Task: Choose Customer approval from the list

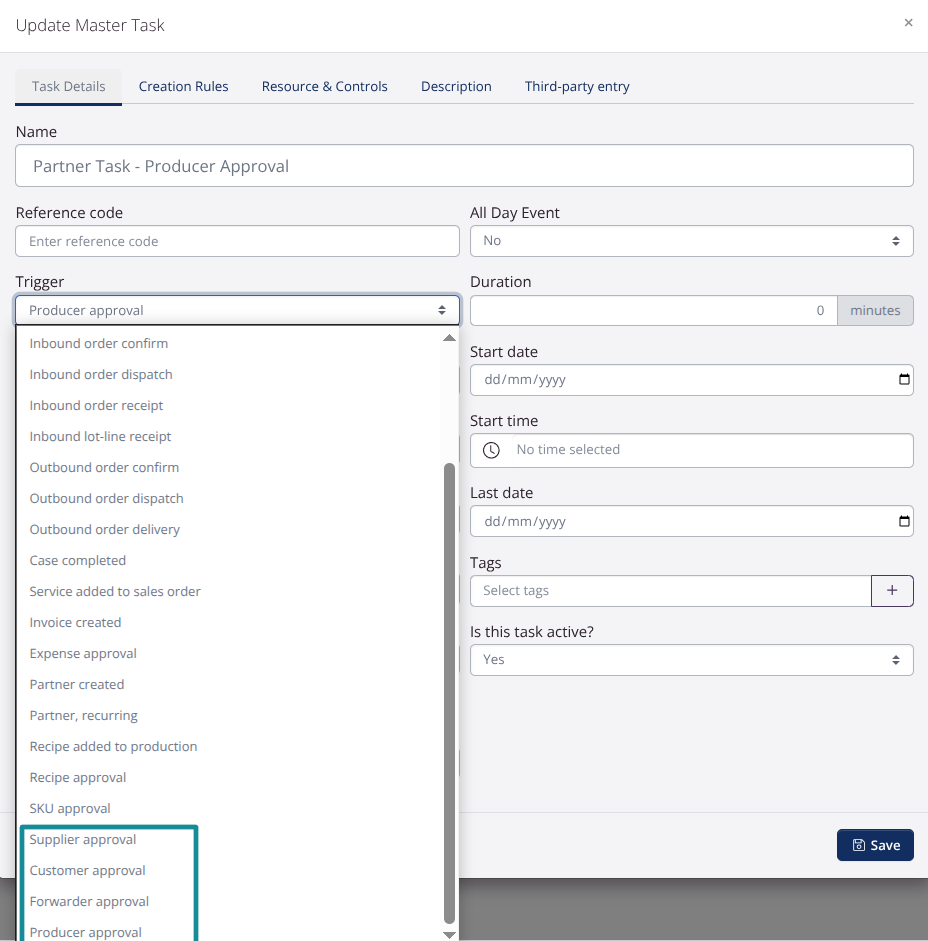Action: coord(88,871)
